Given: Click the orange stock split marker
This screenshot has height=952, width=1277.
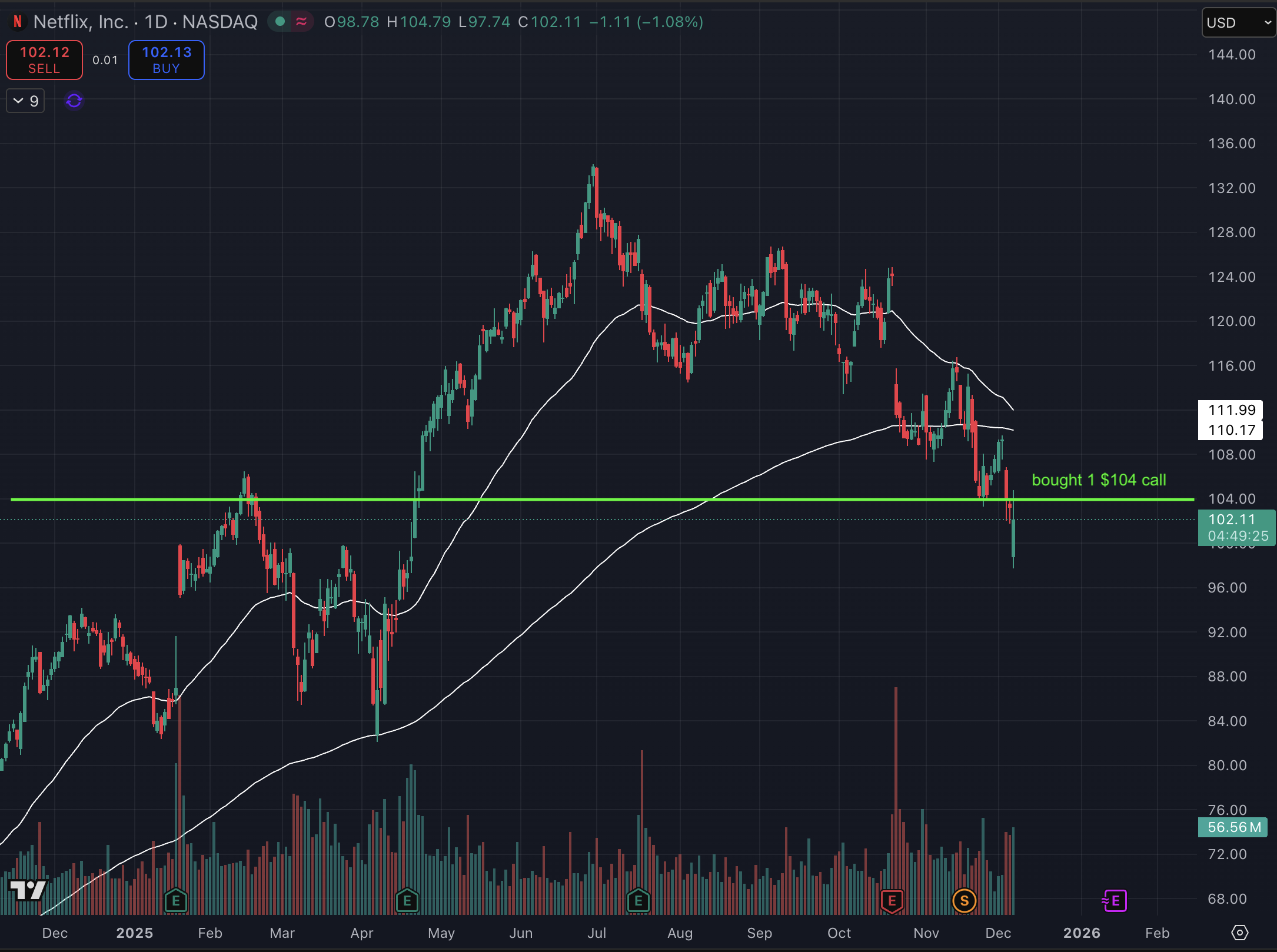Looking at the screenshot, I should [x=964, y=900].
